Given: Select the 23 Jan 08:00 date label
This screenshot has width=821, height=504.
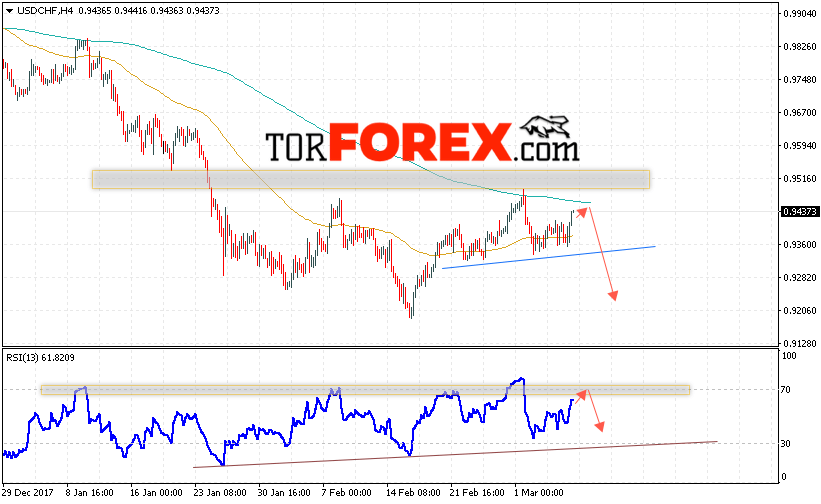Looking at the screenshot, I should point(220,493).
